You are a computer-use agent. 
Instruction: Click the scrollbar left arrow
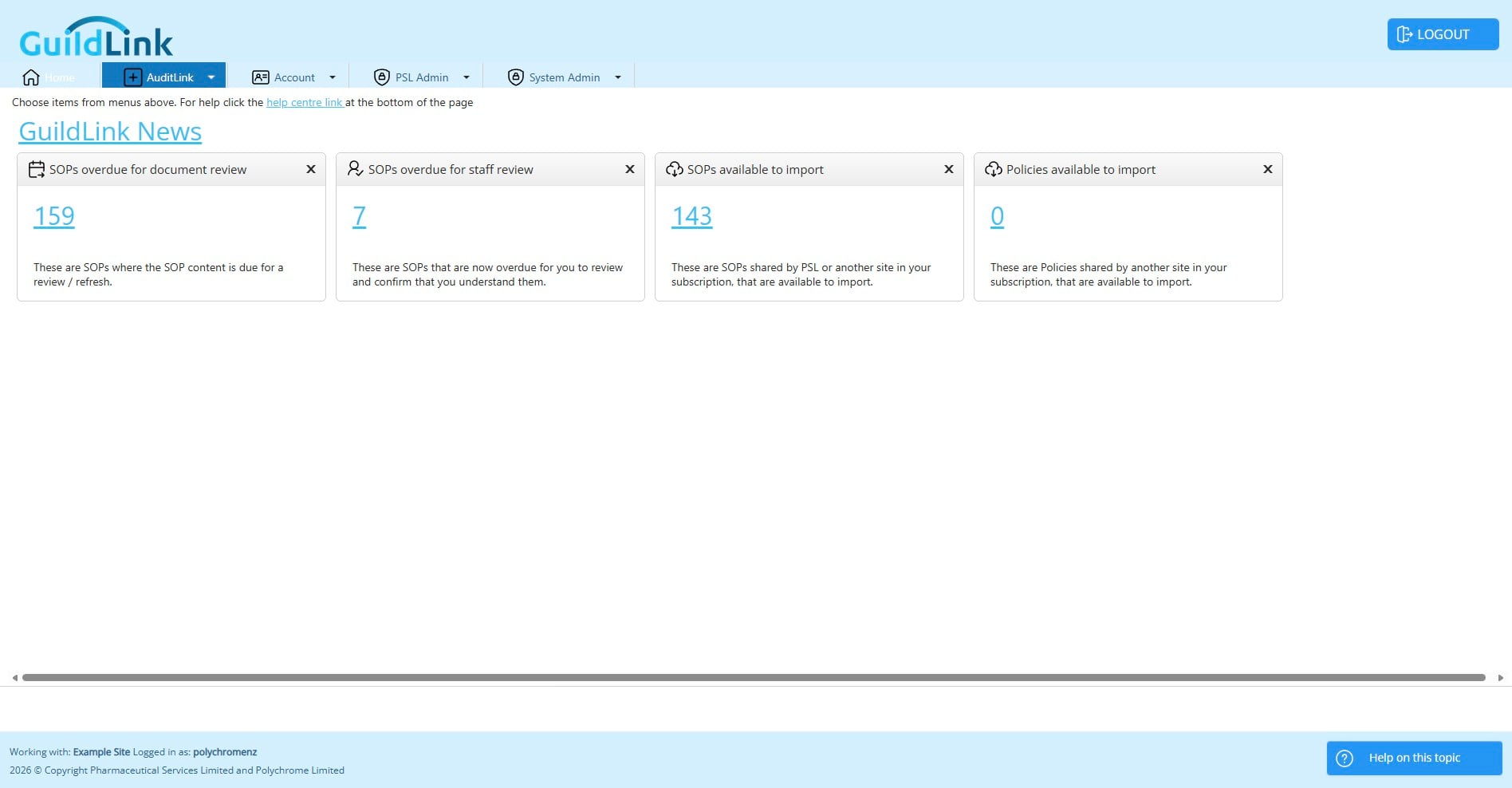(14, 678)
